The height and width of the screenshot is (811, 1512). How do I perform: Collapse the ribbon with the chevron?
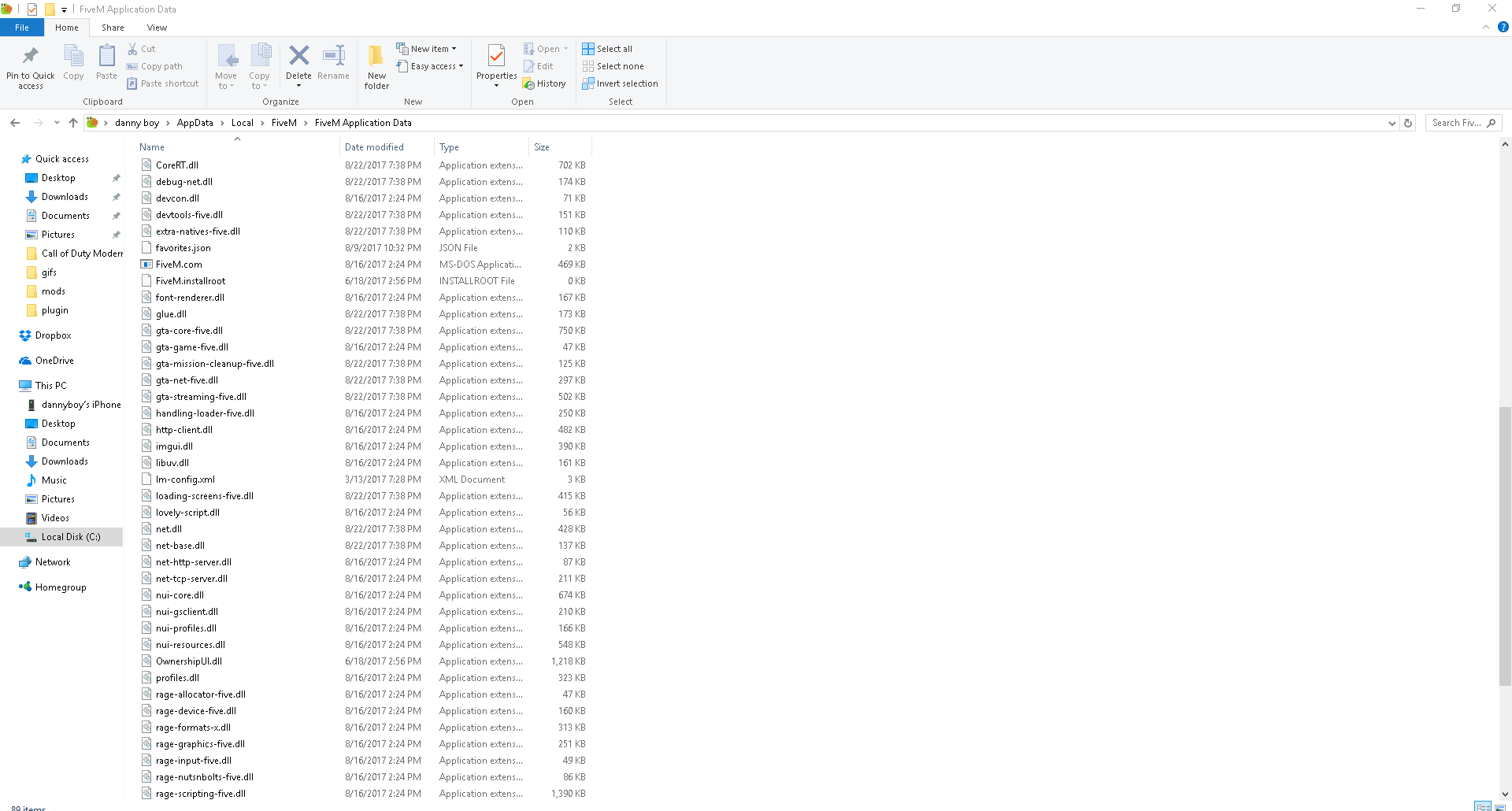[x=1485, y=27]
